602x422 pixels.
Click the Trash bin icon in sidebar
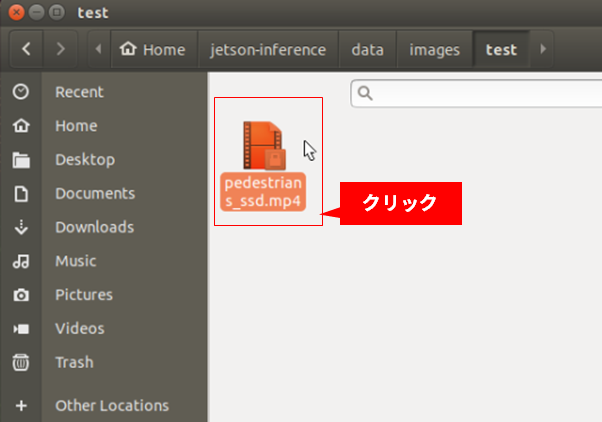pyautogui.click(x=21, y=362)
